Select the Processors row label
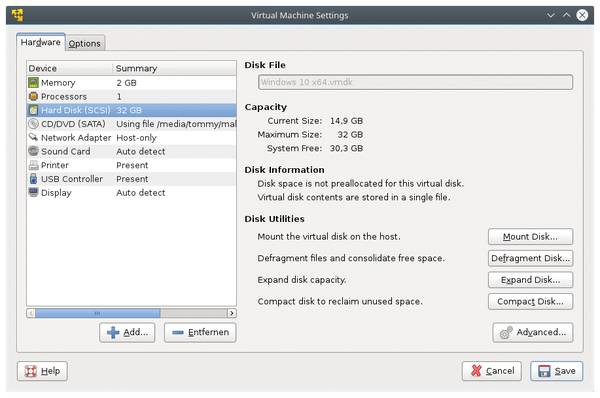Screen dimensions: 600x398 [x=64, y=96]
